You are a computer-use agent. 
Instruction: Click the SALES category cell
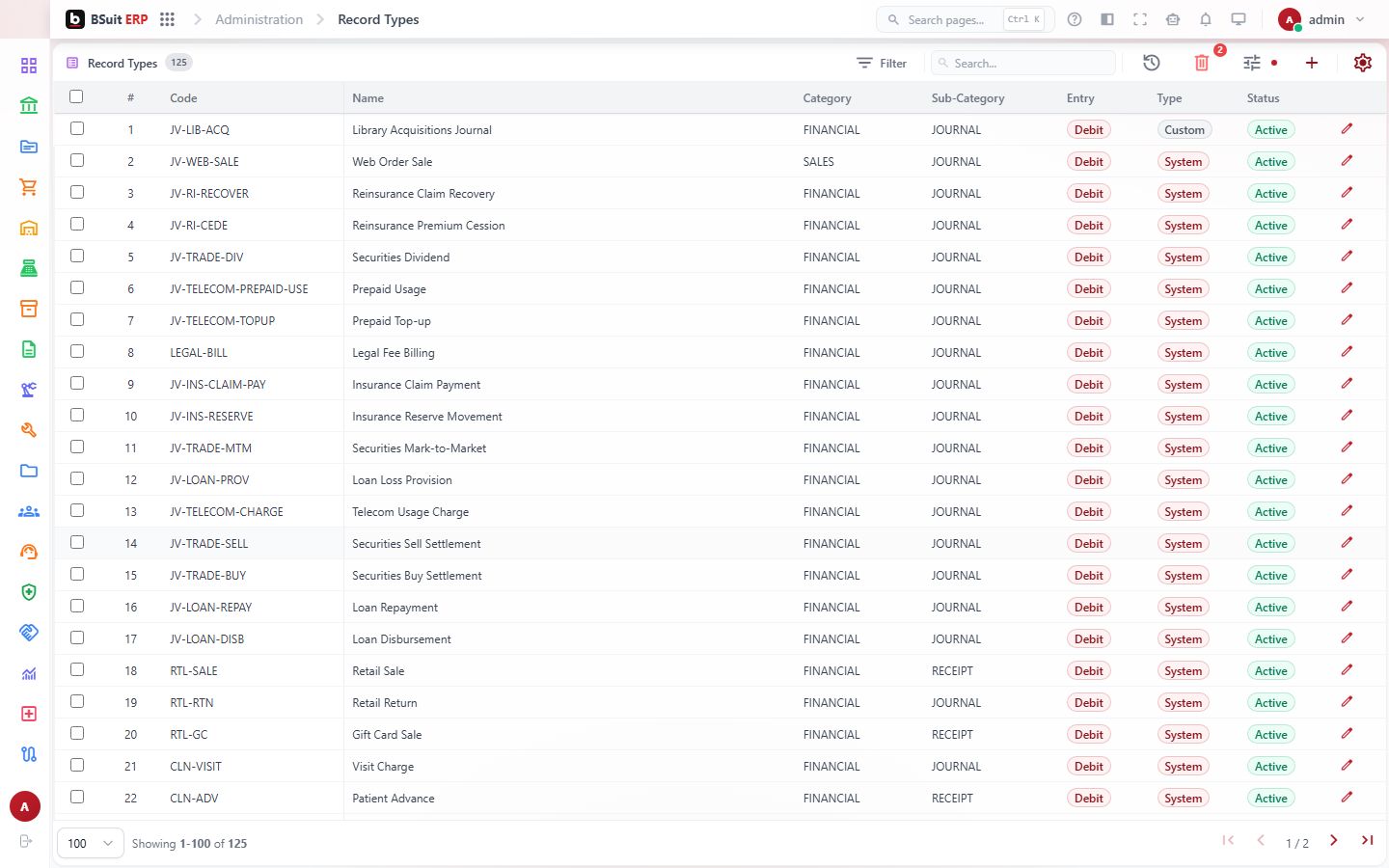click(818, 162)
